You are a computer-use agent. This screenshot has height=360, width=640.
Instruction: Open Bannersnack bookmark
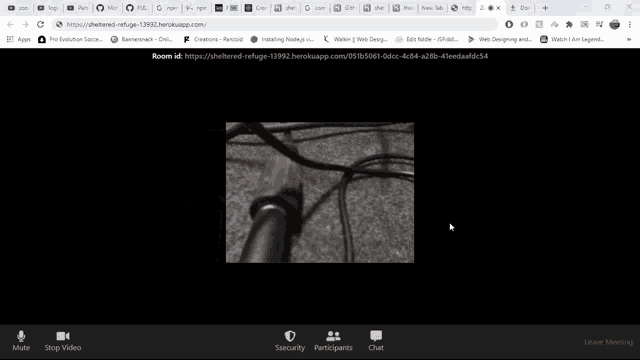[142, 39]
